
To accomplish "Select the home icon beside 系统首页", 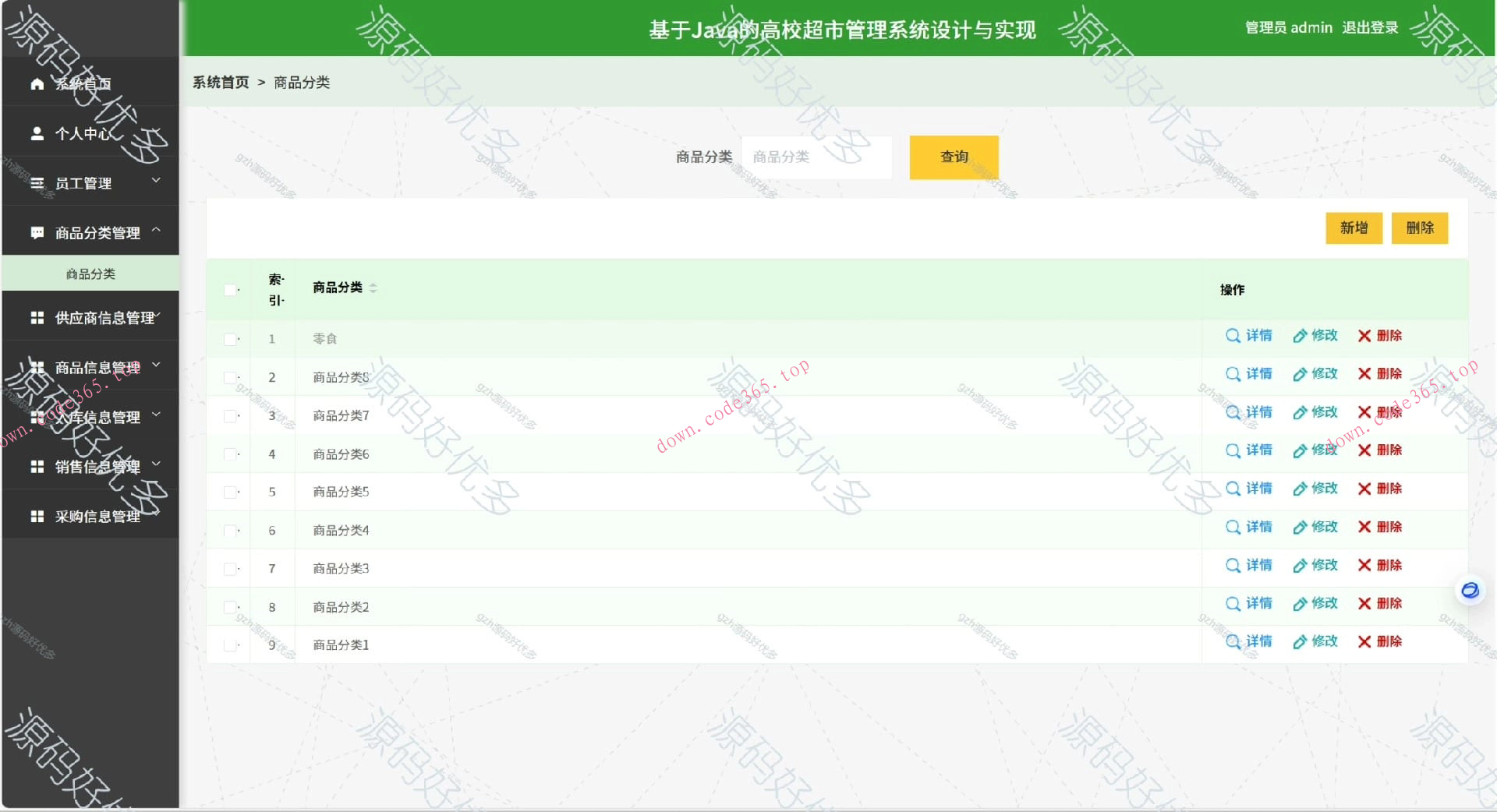I will pos(37,83).
